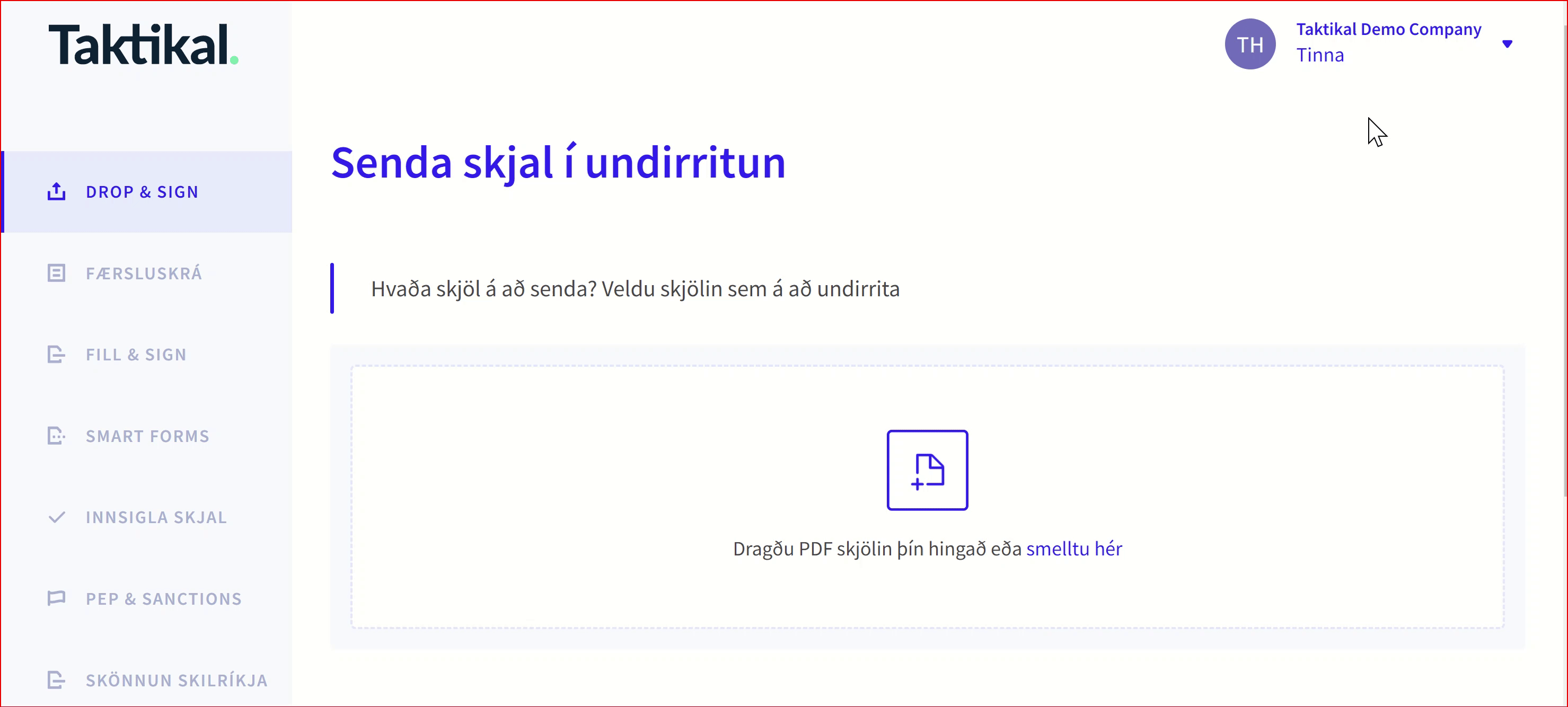Expand the account dropdown arrow
1568x707 pixels.
click(x=1507, y=44)
